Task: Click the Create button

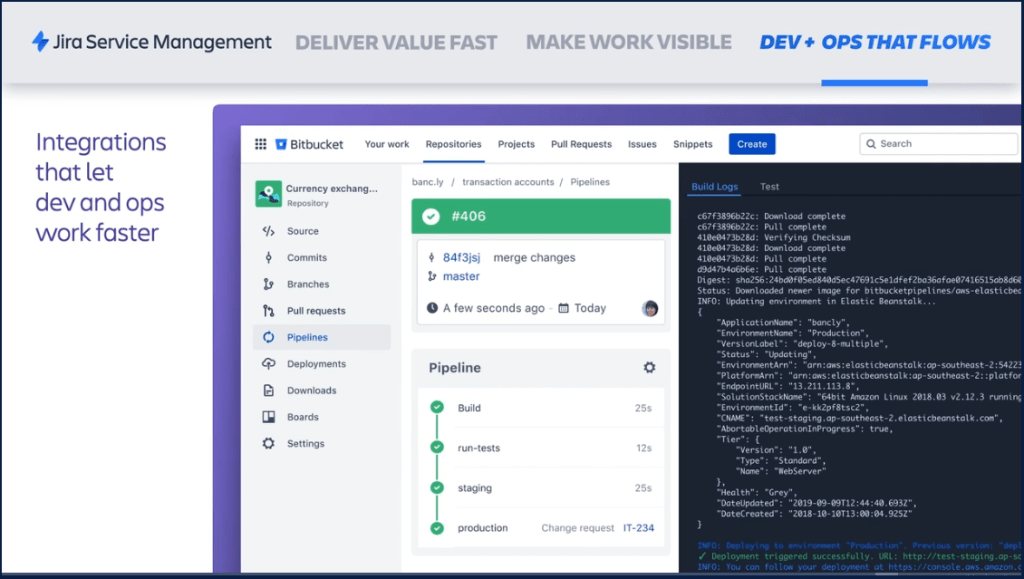Action: pos(752,144)
